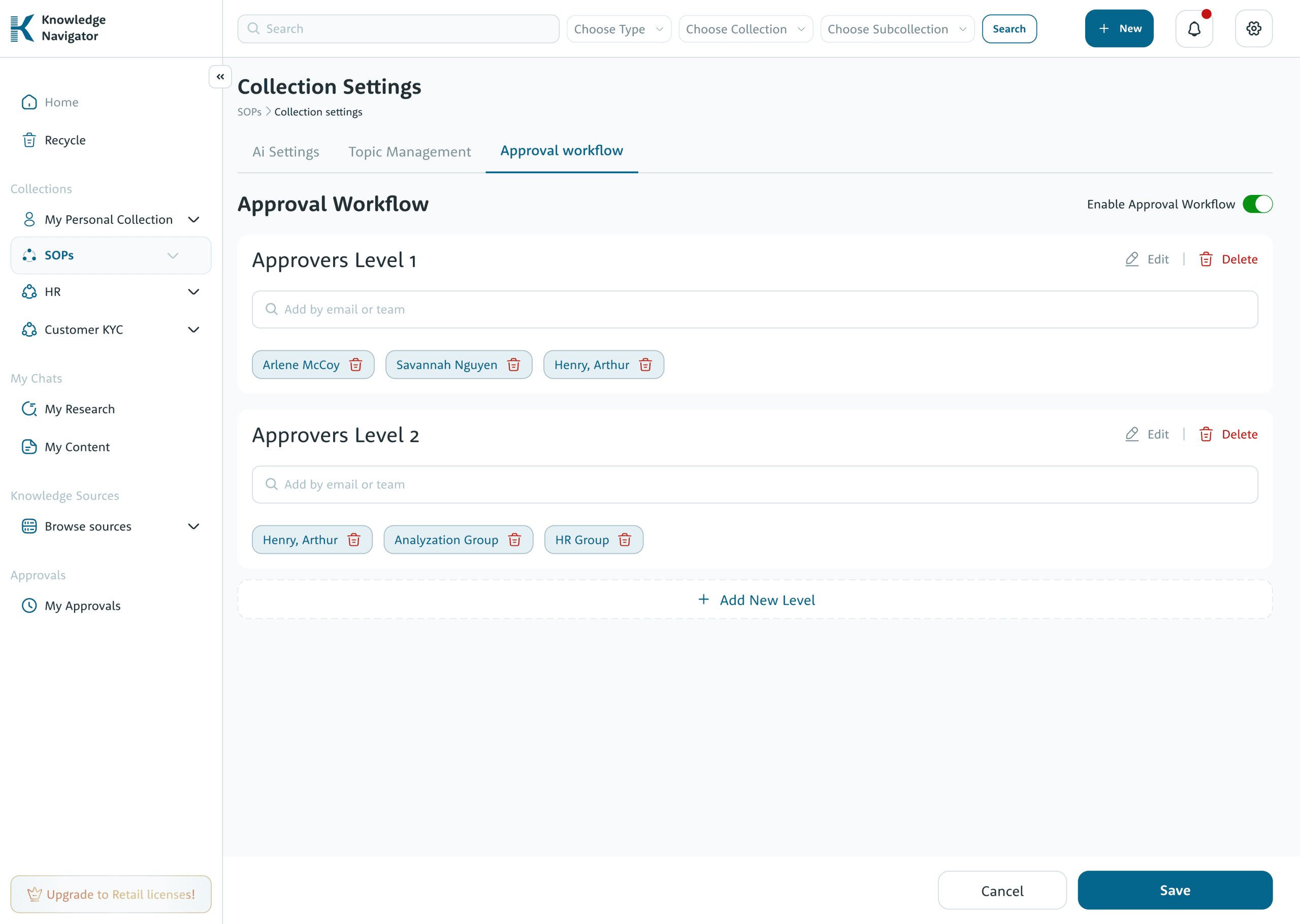Collapse the sidebar with double-chevron icon

tap(220, 77)
